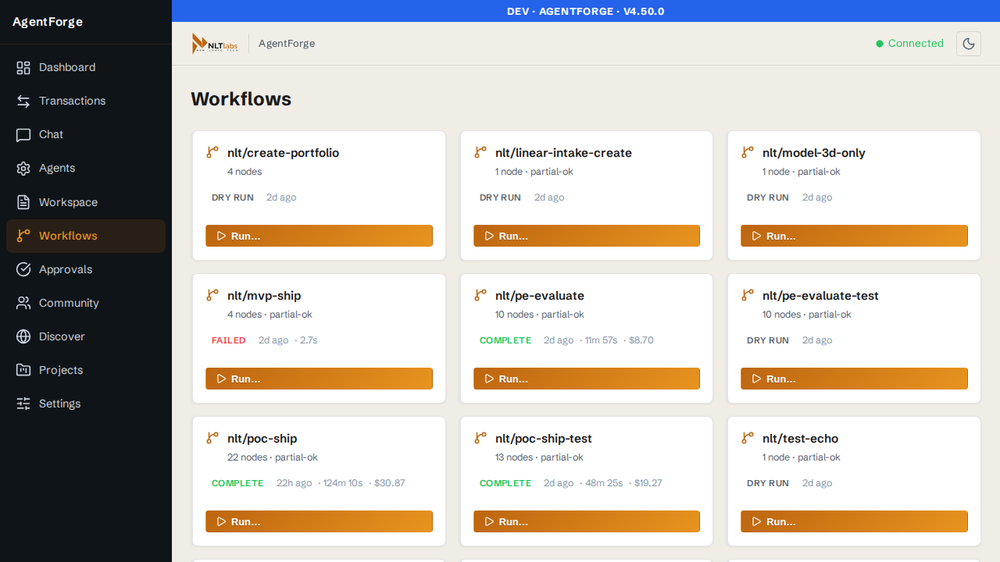Run the nlt/mvp-ship workflow
The width and height of the screenshot is (1000, 562).
click(319, 379)
